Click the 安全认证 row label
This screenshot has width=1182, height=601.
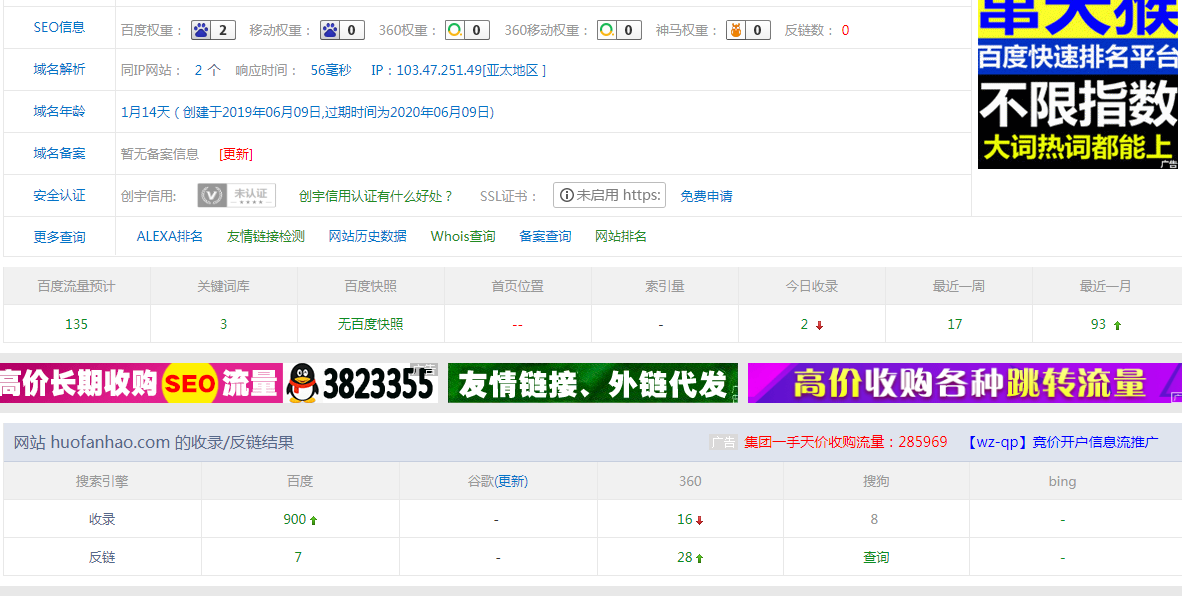click(60, 195)
